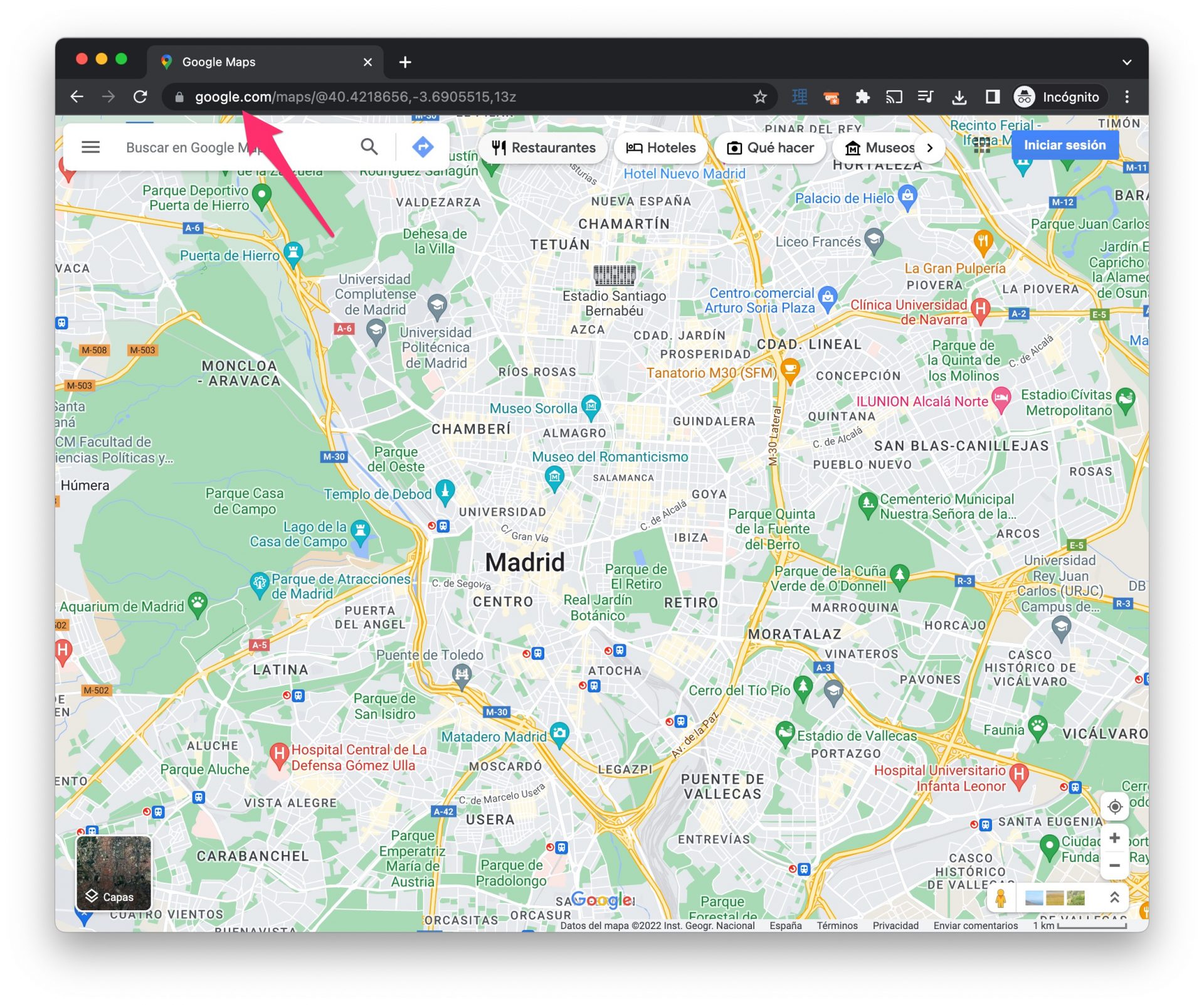Click the Iniciar sesión button
1204x1005 pixels.
click(1064, 145)
